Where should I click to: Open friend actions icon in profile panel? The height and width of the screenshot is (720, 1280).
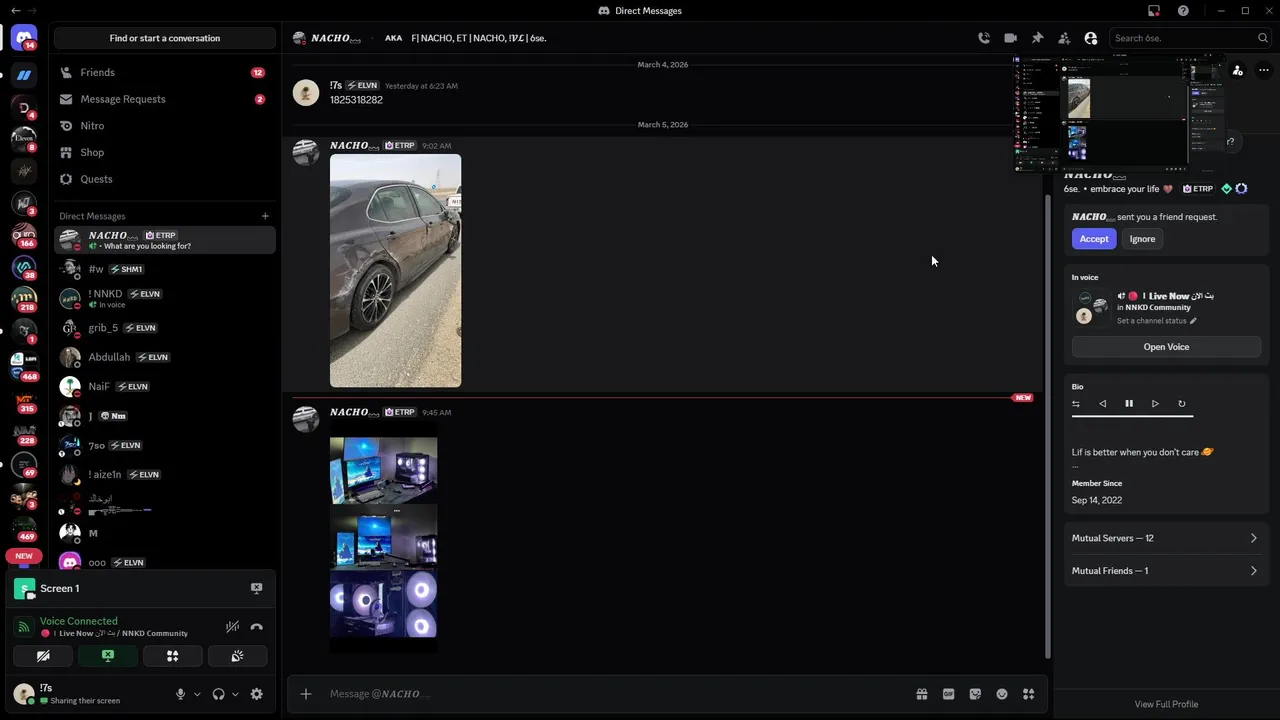pyautogui.click(x=1238, y=71)
